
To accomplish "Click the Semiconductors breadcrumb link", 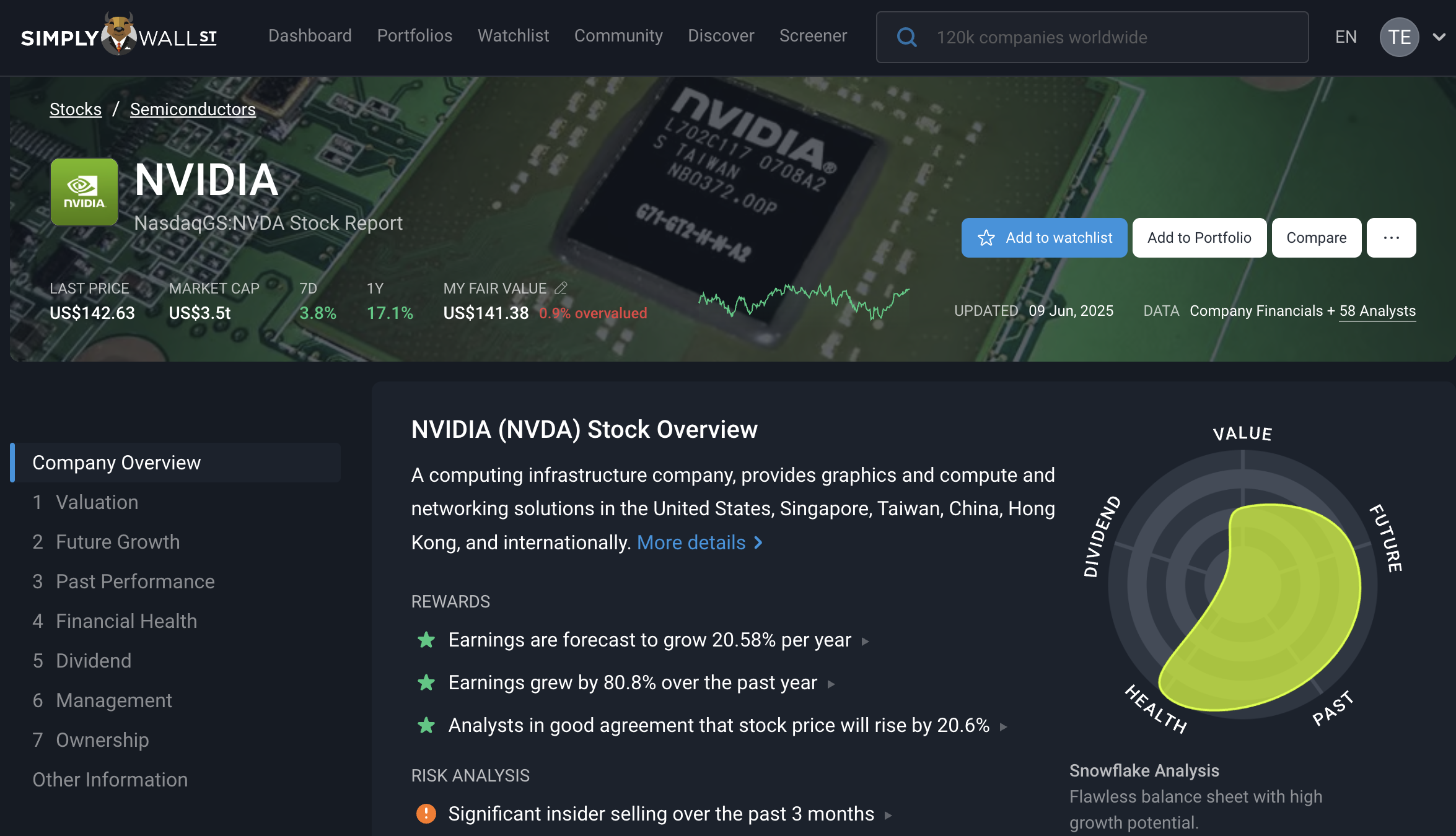I will coord(193,109).
